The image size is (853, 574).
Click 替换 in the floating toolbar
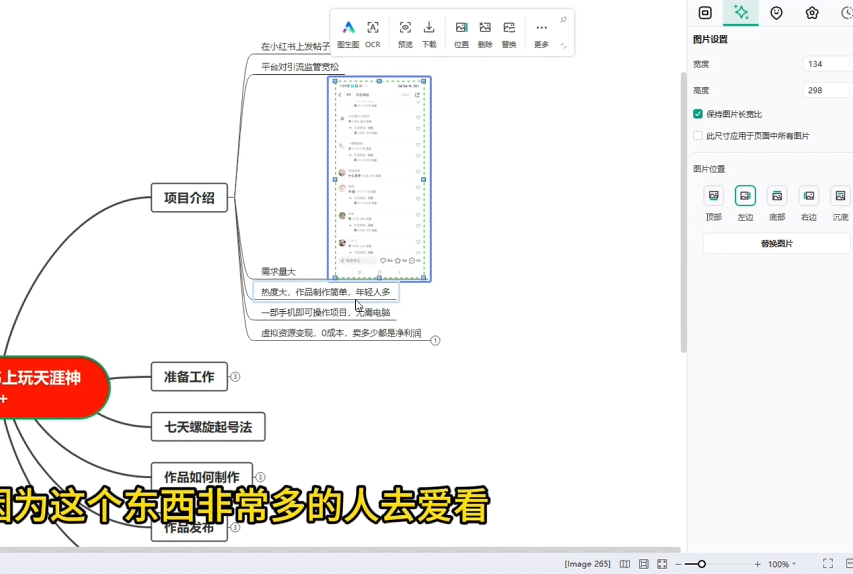coord(509,33)
